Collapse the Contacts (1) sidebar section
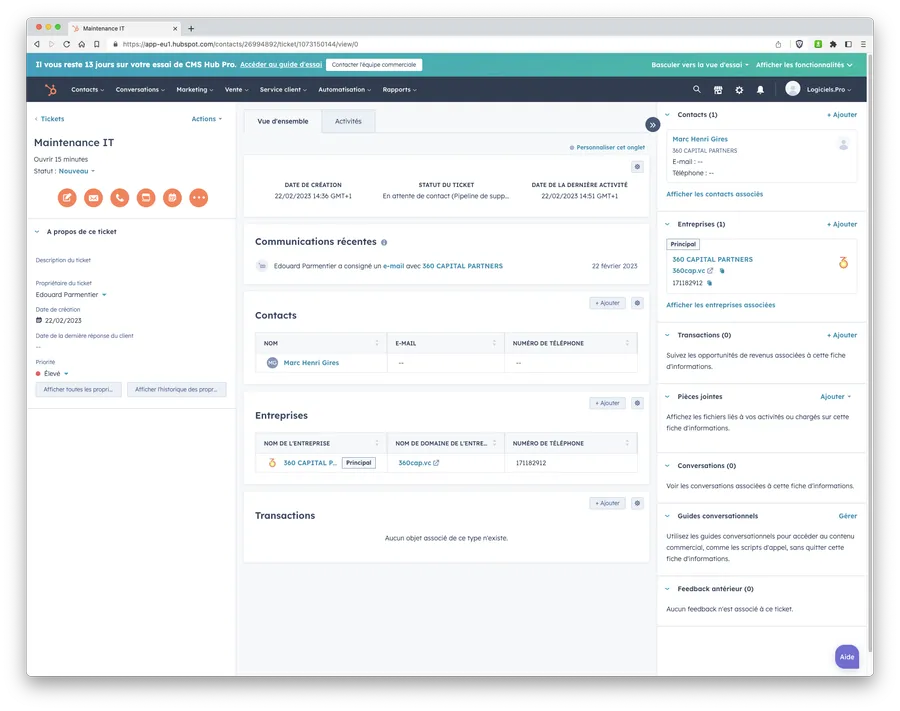Screen dimensions: 900x711 pyautogui.click(x=668, y=115)
